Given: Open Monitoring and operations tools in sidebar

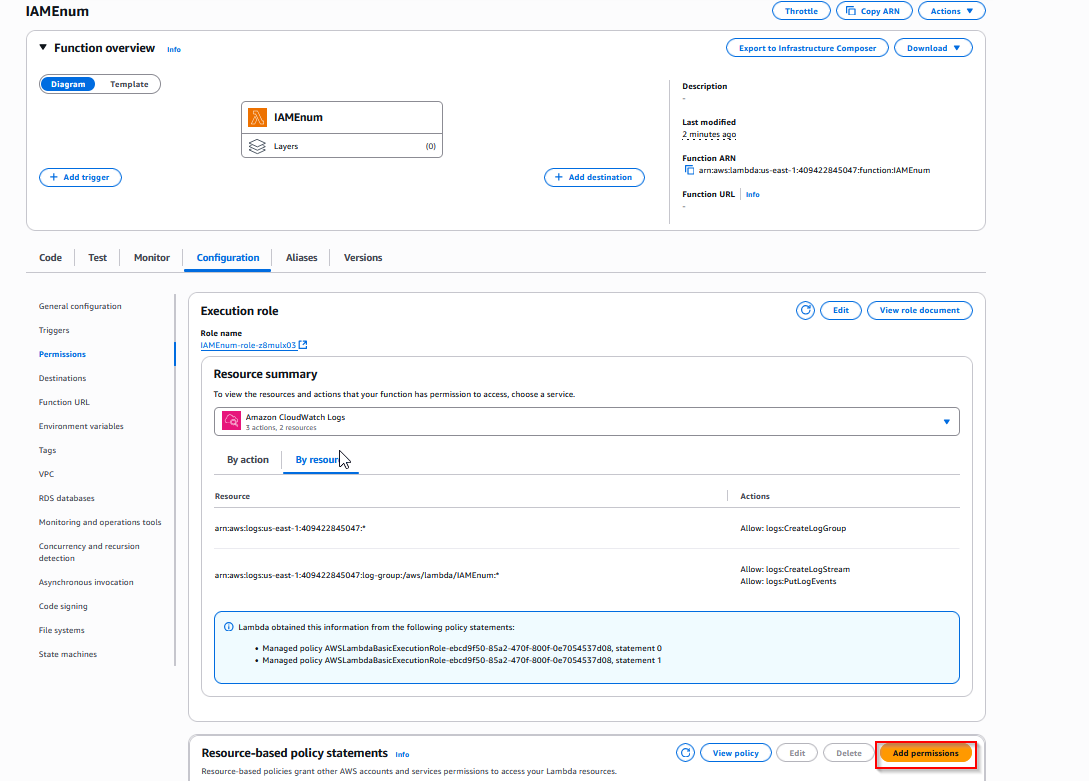Looking at the screenshot, I should [100, 522].
